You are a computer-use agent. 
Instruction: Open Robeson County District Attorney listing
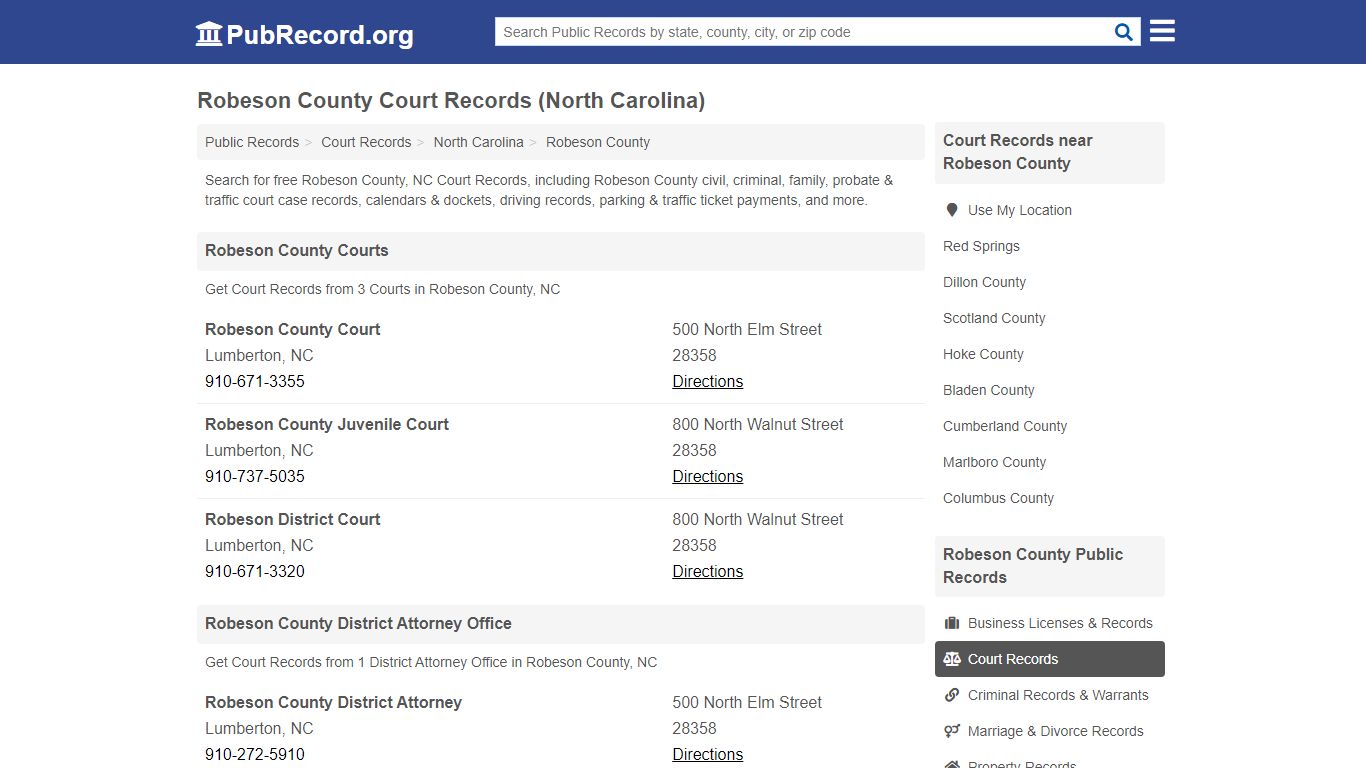(x=334, y=702)
